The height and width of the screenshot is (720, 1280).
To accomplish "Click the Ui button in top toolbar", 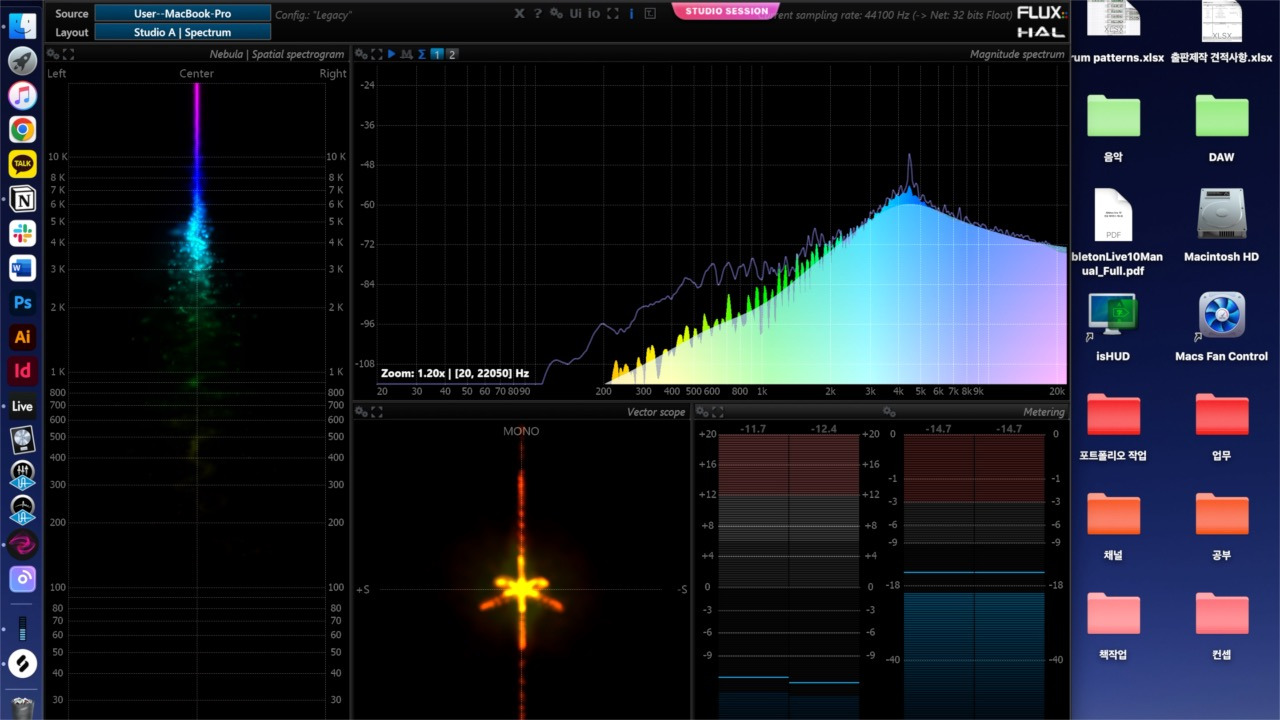I will coord(576,13).
